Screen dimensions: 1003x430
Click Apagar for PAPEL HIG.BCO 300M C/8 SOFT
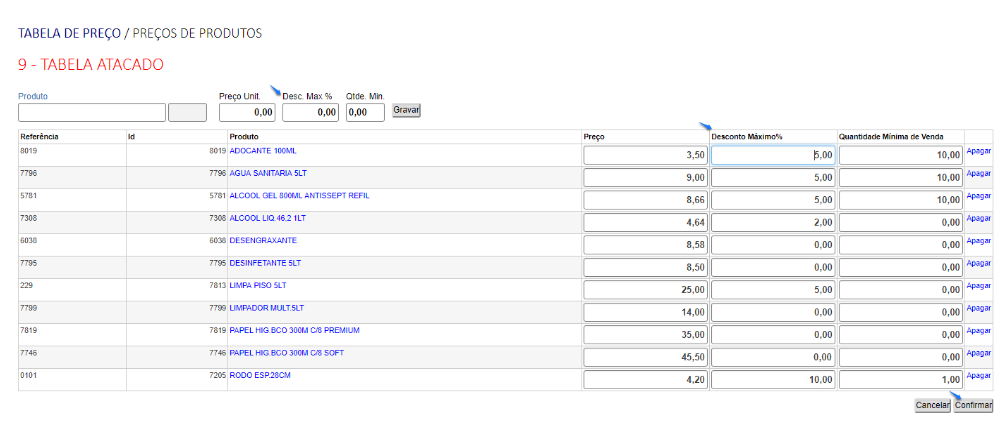(x=978, y=352)
